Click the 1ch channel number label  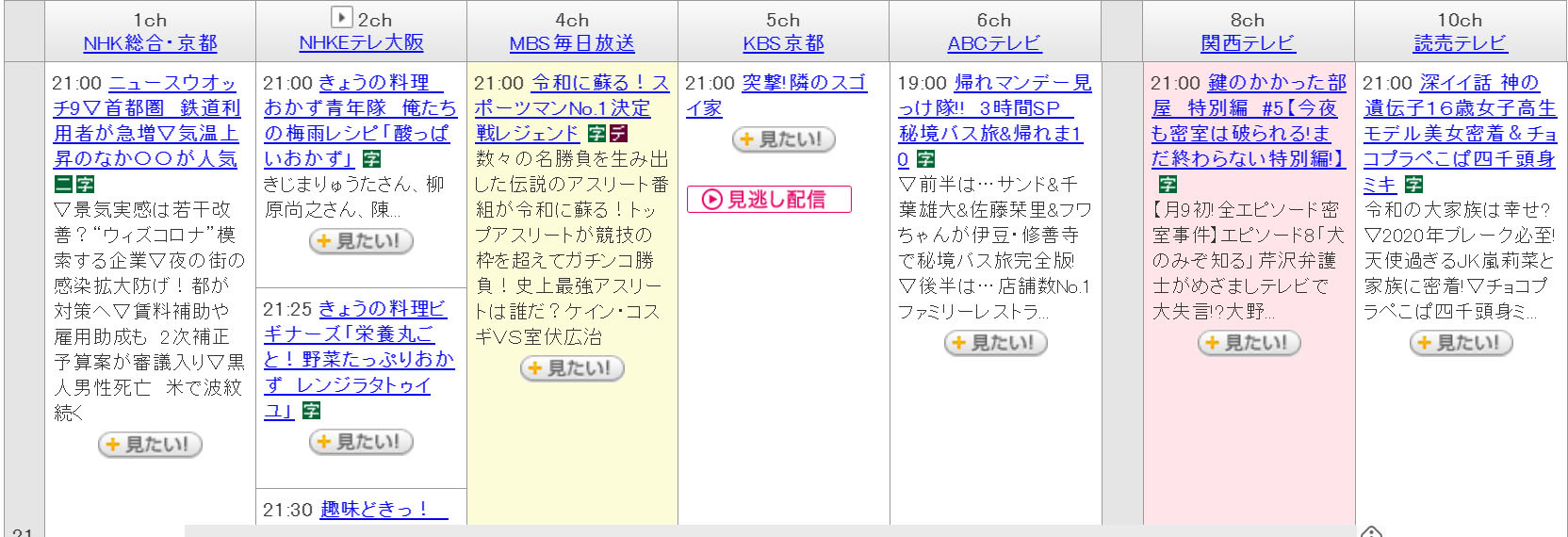(x=150, y=20)
